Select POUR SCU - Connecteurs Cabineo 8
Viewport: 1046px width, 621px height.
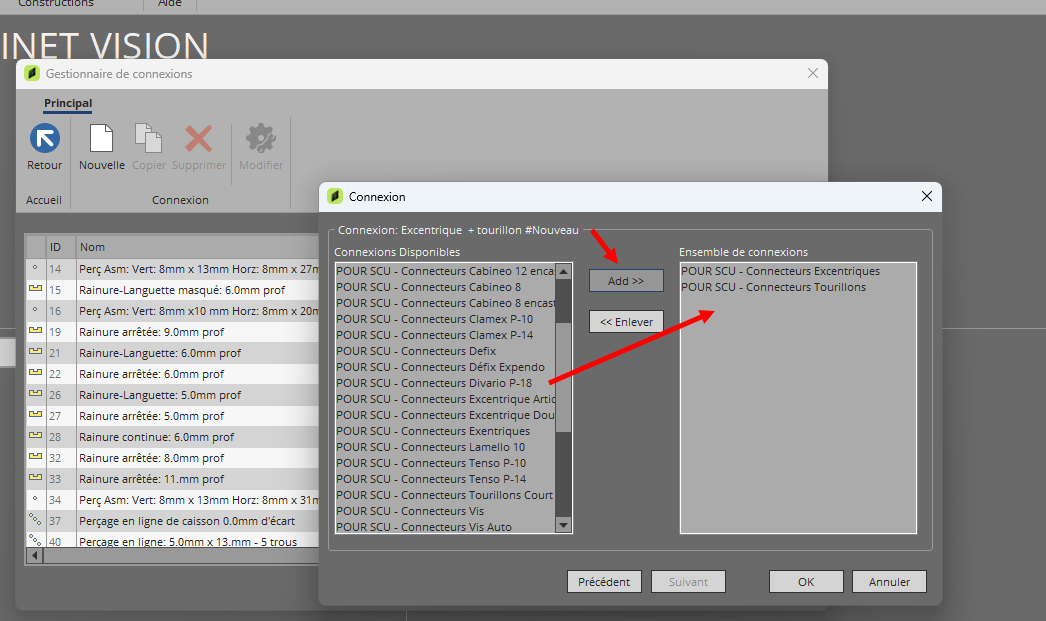click(446, 287)
